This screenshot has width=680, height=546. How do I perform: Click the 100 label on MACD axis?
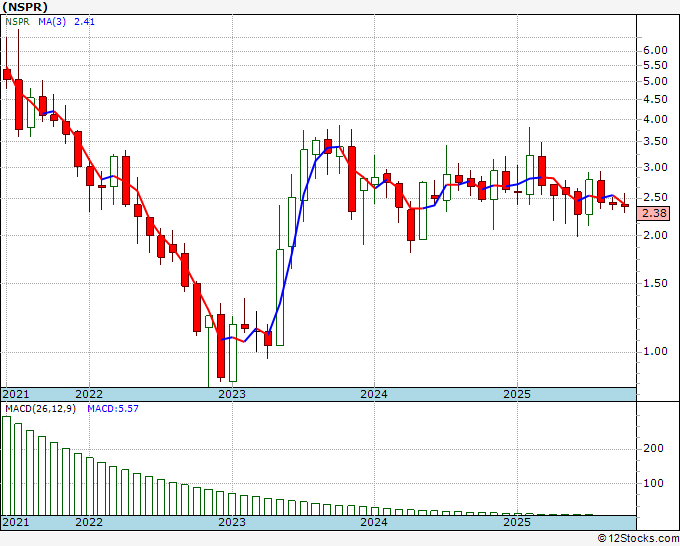[x=652, y=483]
